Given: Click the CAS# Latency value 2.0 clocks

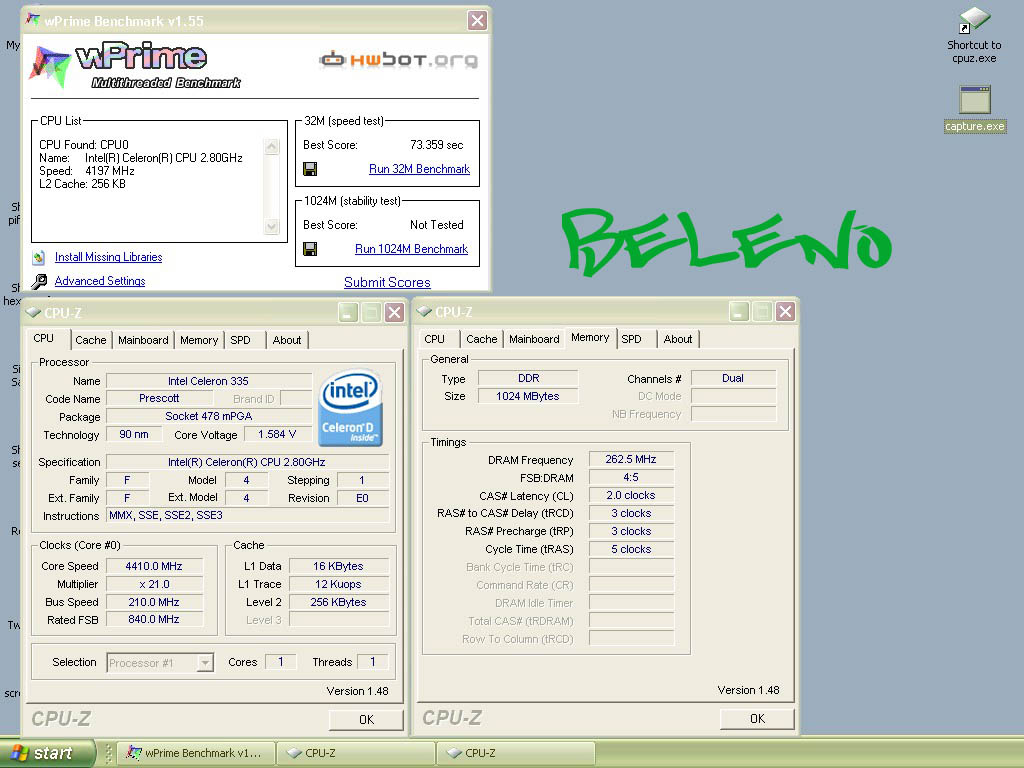Looking at the screenshot, I should [631, 495].
